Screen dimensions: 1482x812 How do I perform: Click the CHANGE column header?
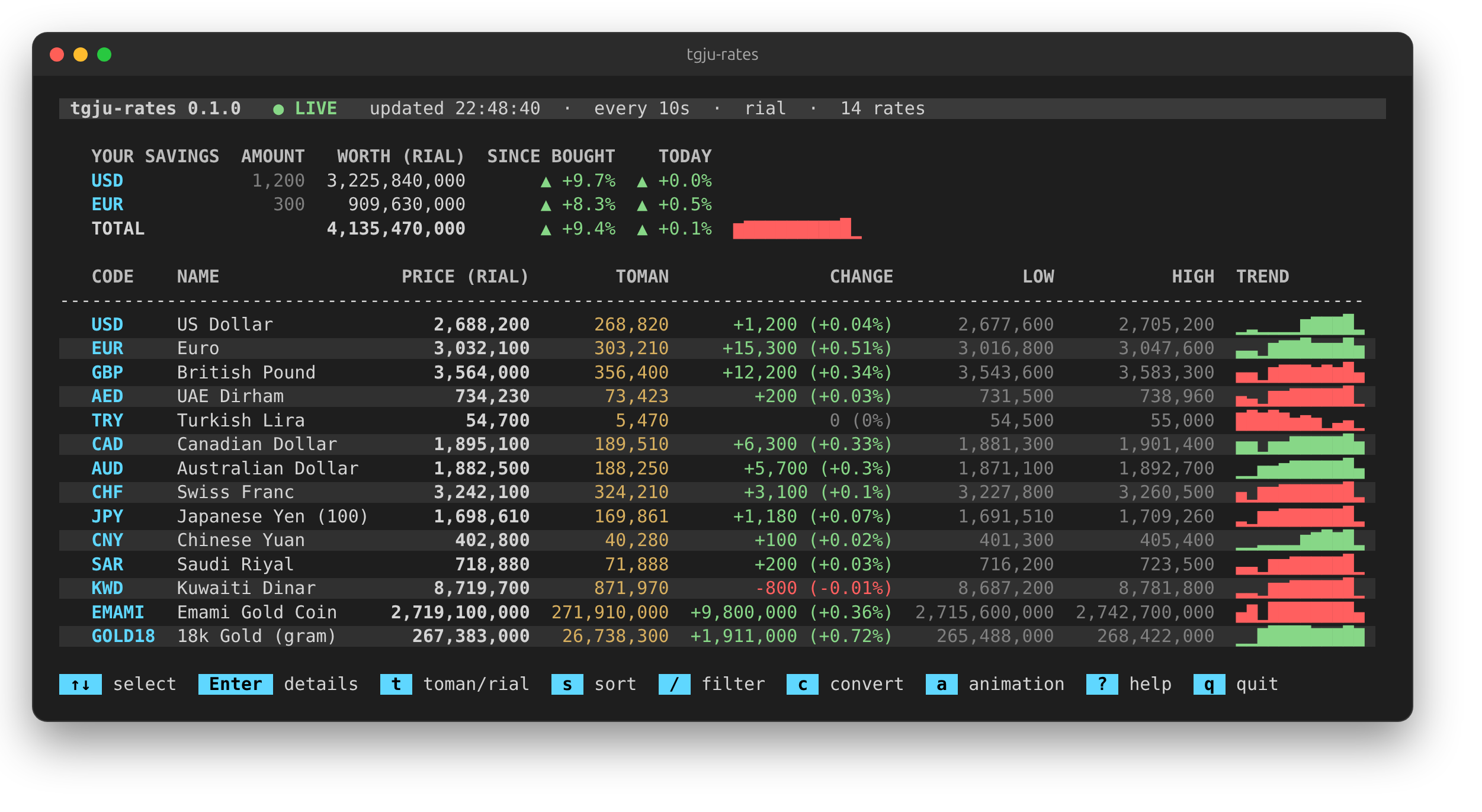[x=861, y=277]
